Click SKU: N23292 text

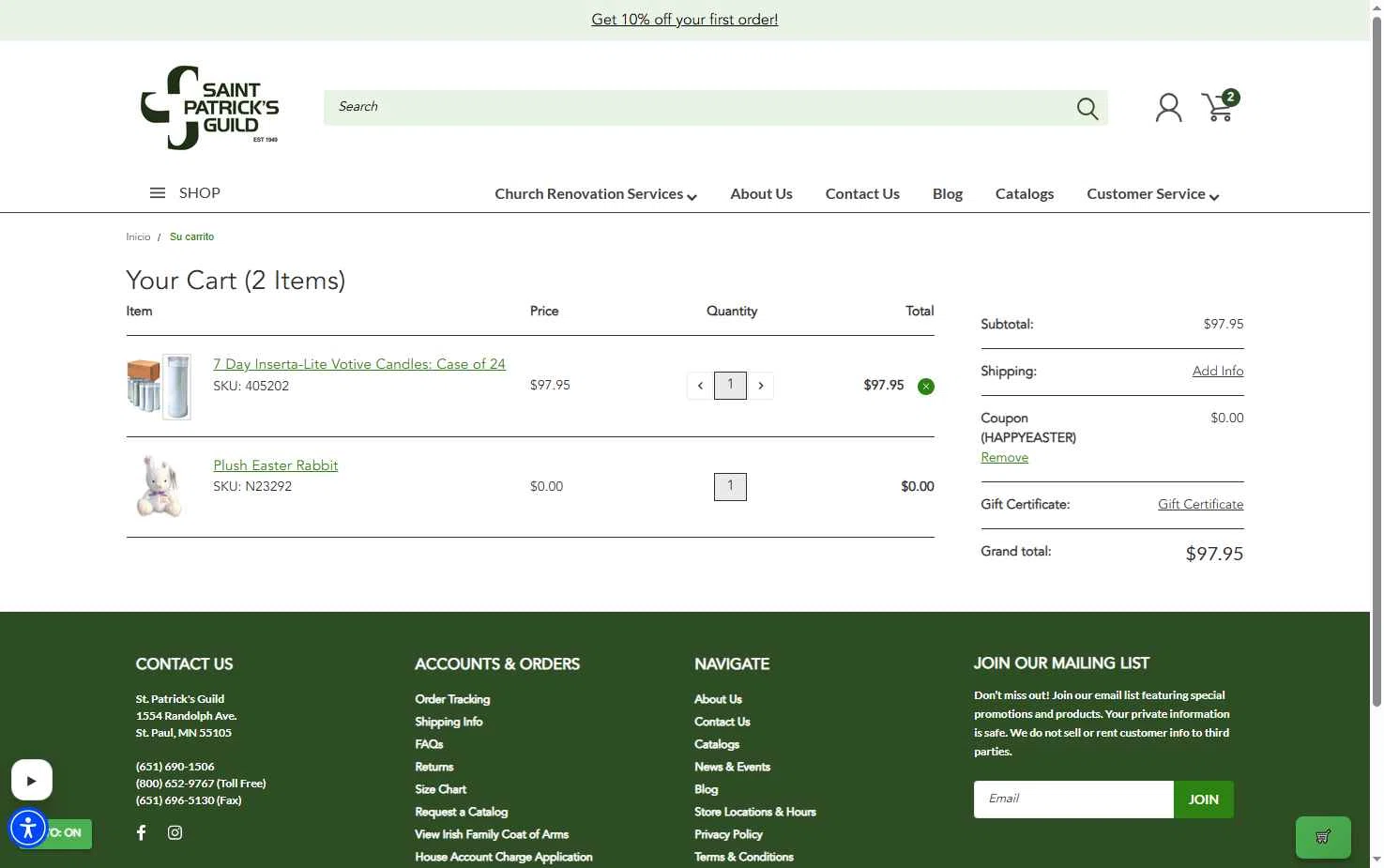point(252,487)
